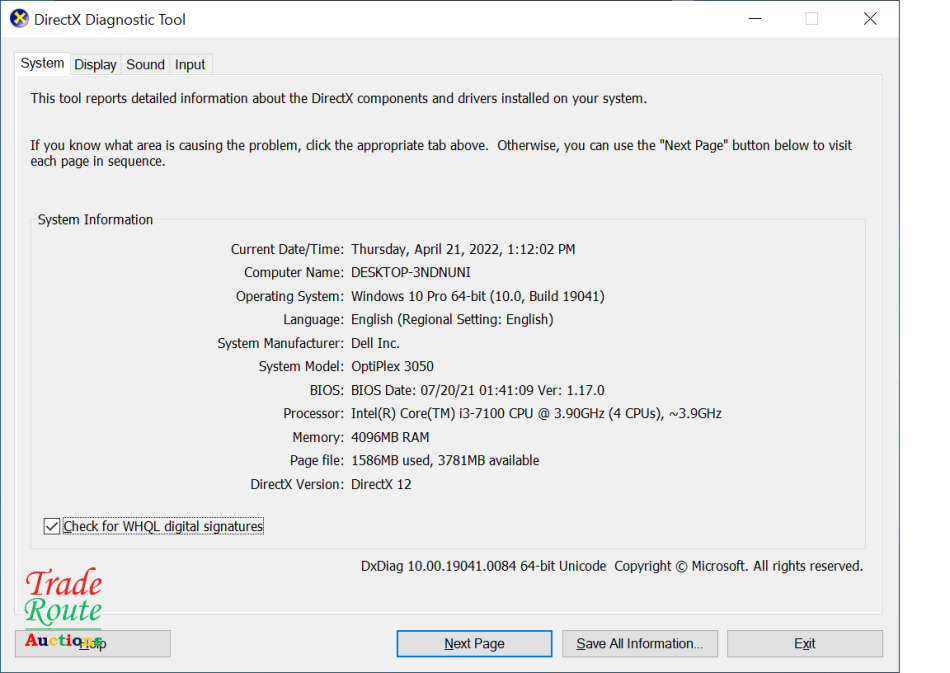Click the DirectX Version value DirectX 12

pos(381,485)
